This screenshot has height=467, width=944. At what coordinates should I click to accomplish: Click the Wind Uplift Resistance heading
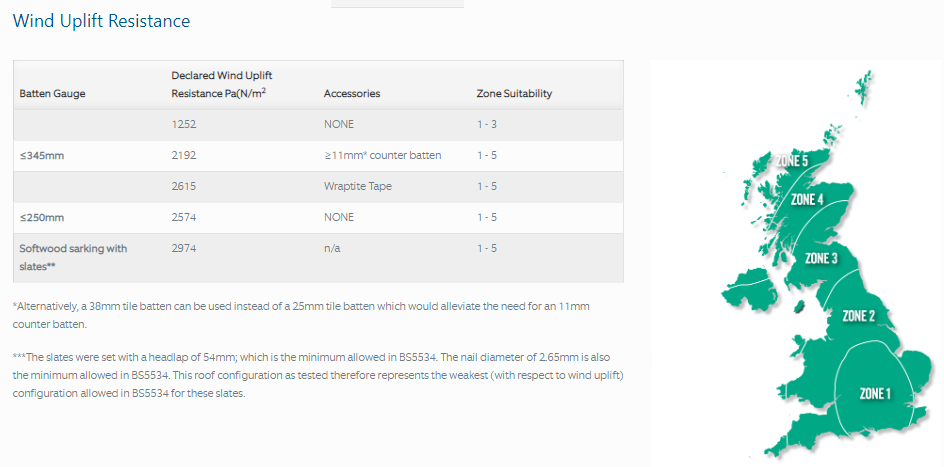(x=101, y=21)
